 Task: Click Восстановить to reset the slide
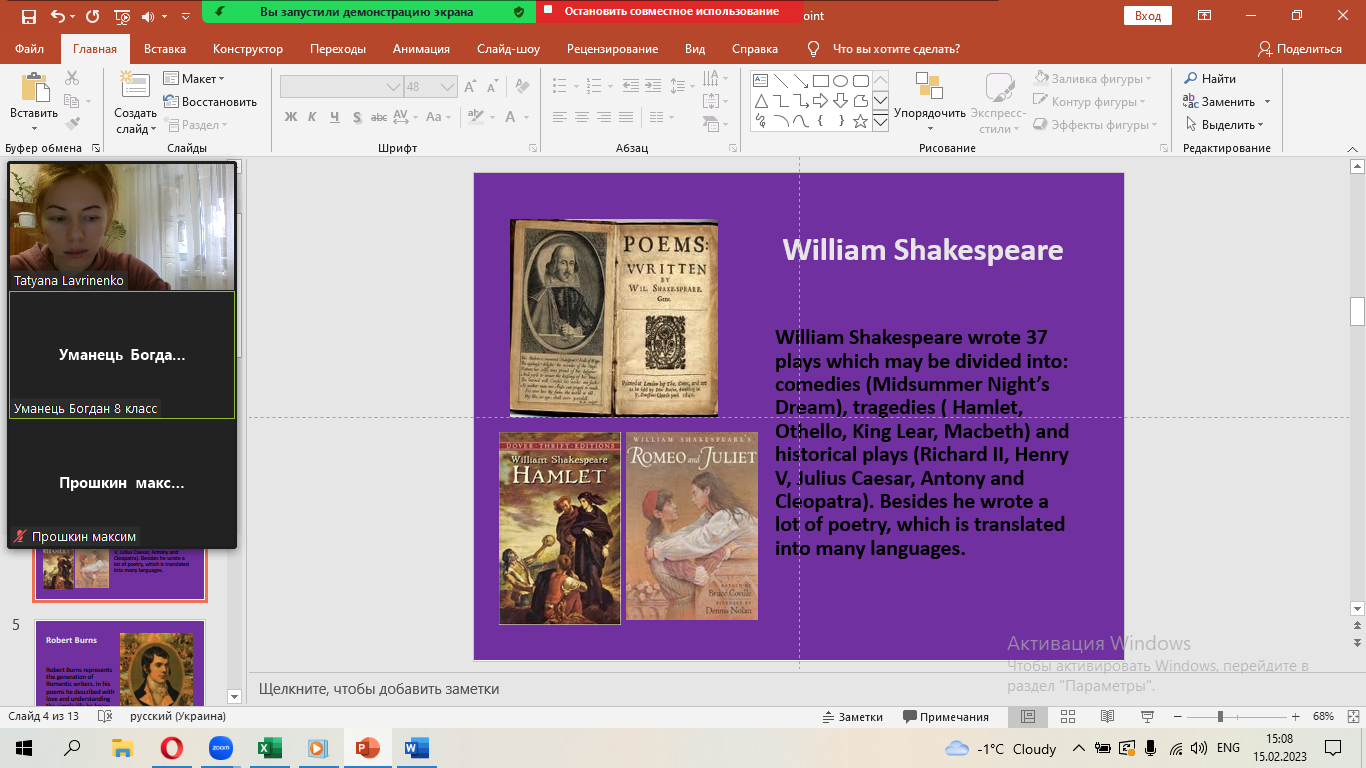tap(210, 102)
